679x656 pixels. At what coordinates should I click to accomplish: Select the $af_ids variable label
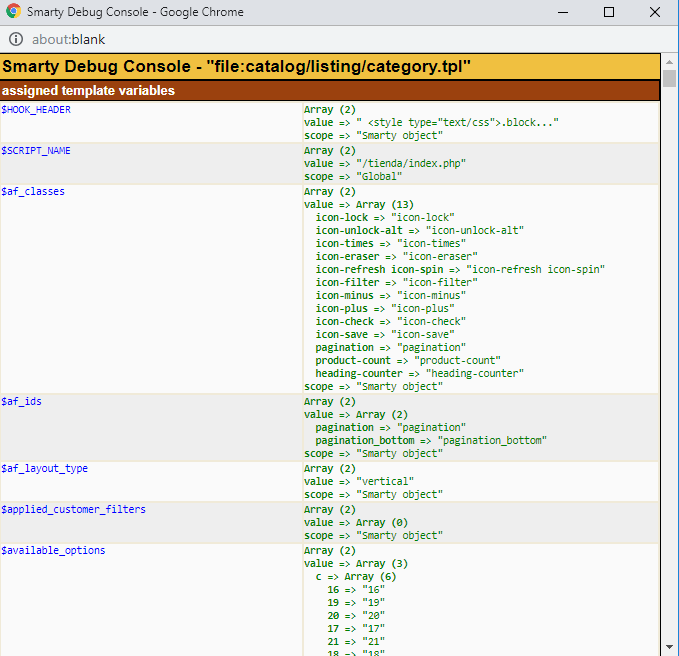[21, 400]
